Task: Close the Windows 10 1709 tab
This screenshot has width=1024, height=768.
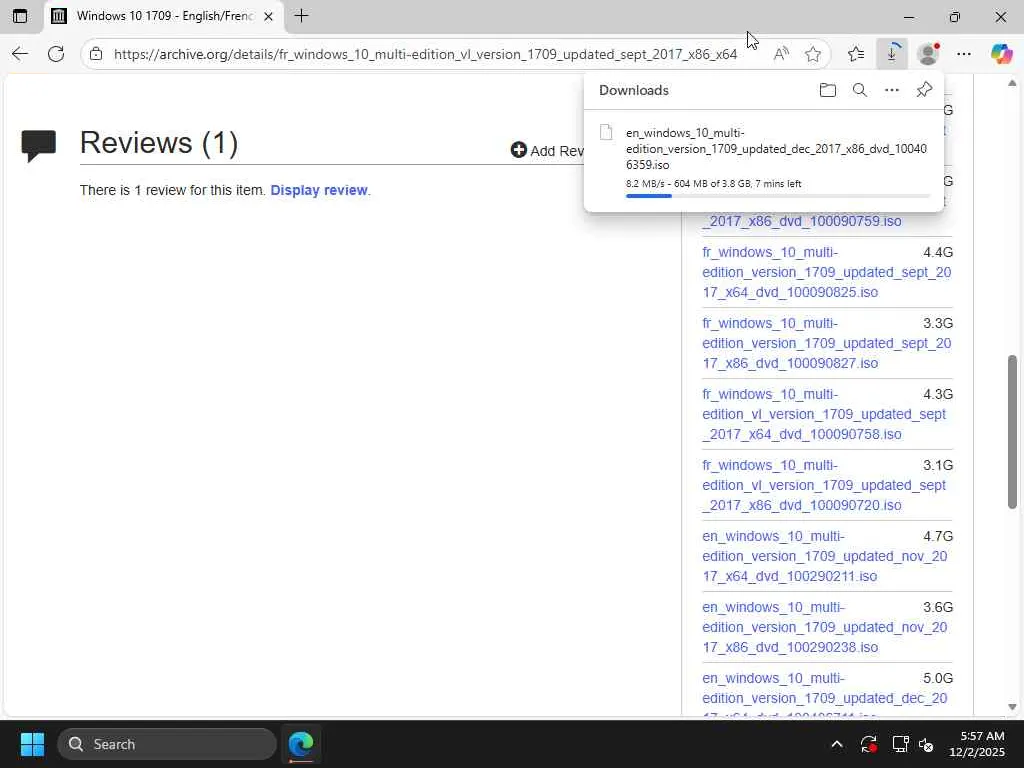Action: (x=268, y=16)
